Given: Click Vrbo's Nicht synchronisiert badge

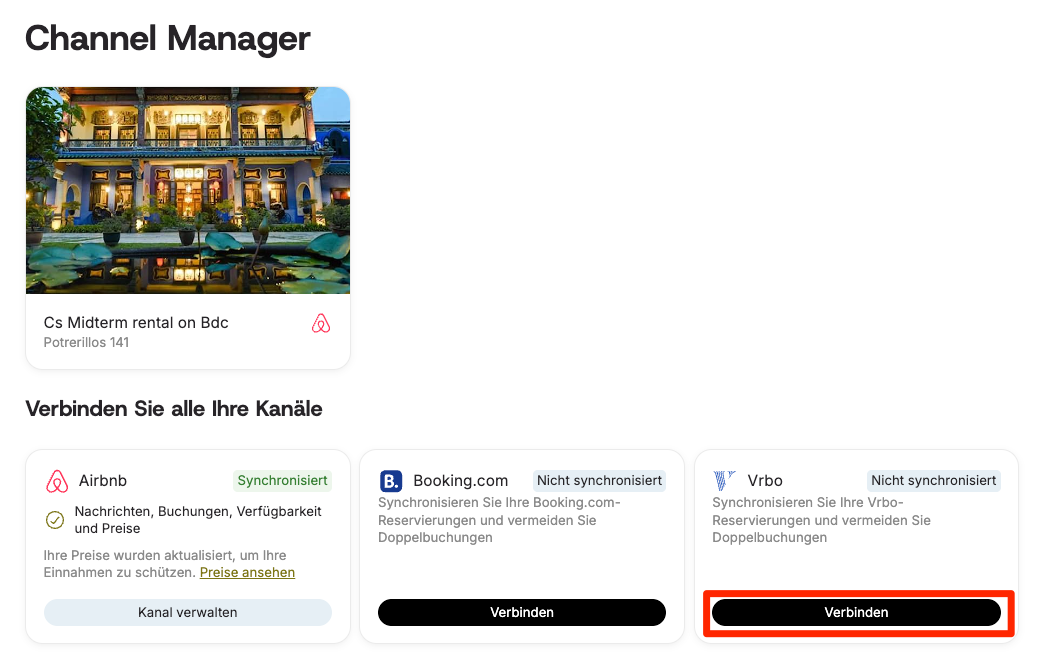Looking at the screenshot, I should (x=934, y=480).
